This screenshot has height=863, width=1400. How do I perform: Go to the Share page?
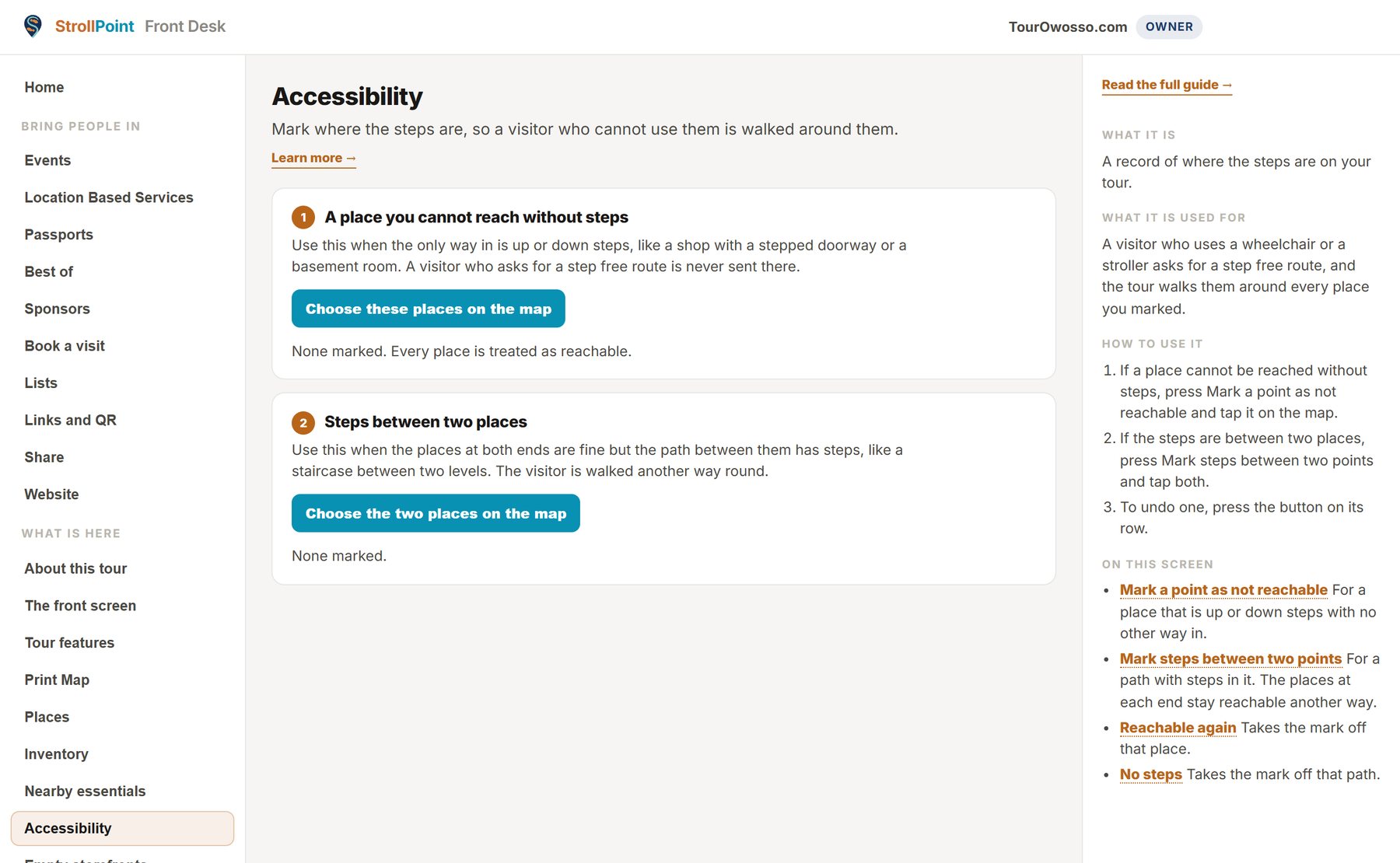(x=44, y=457)
